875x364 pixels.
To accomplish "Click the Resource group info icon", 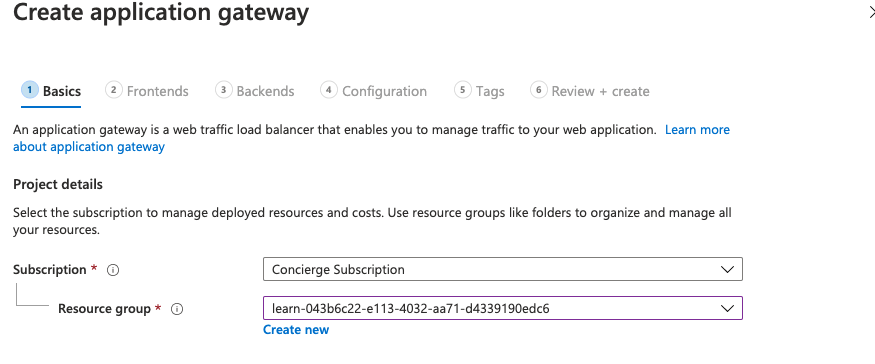I will pyautogui.click(x=177, y=309).
